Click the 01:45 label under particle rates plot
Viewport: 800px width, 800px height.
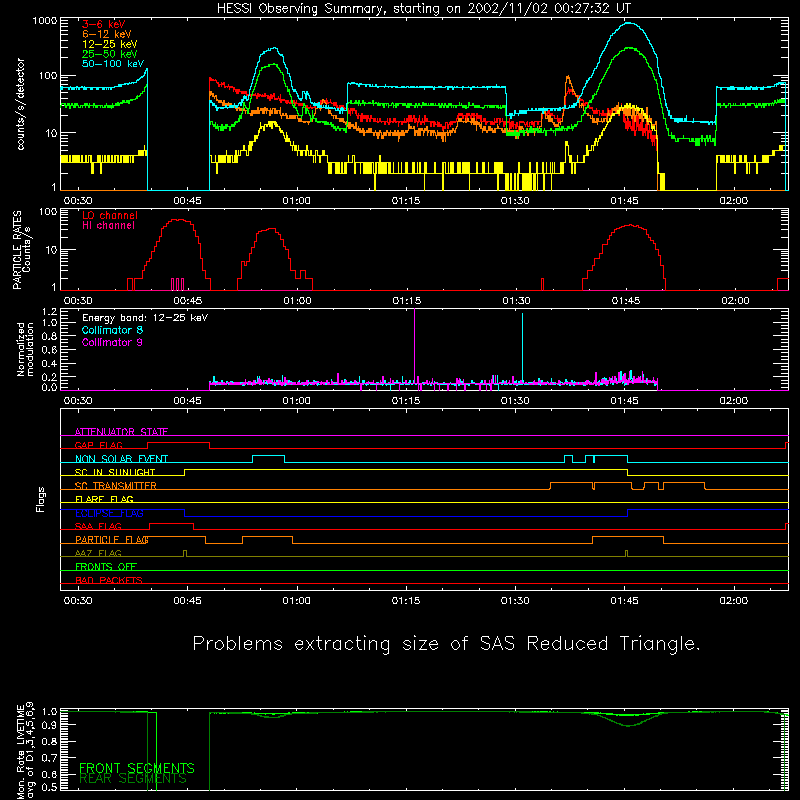[x=626, y=301]
